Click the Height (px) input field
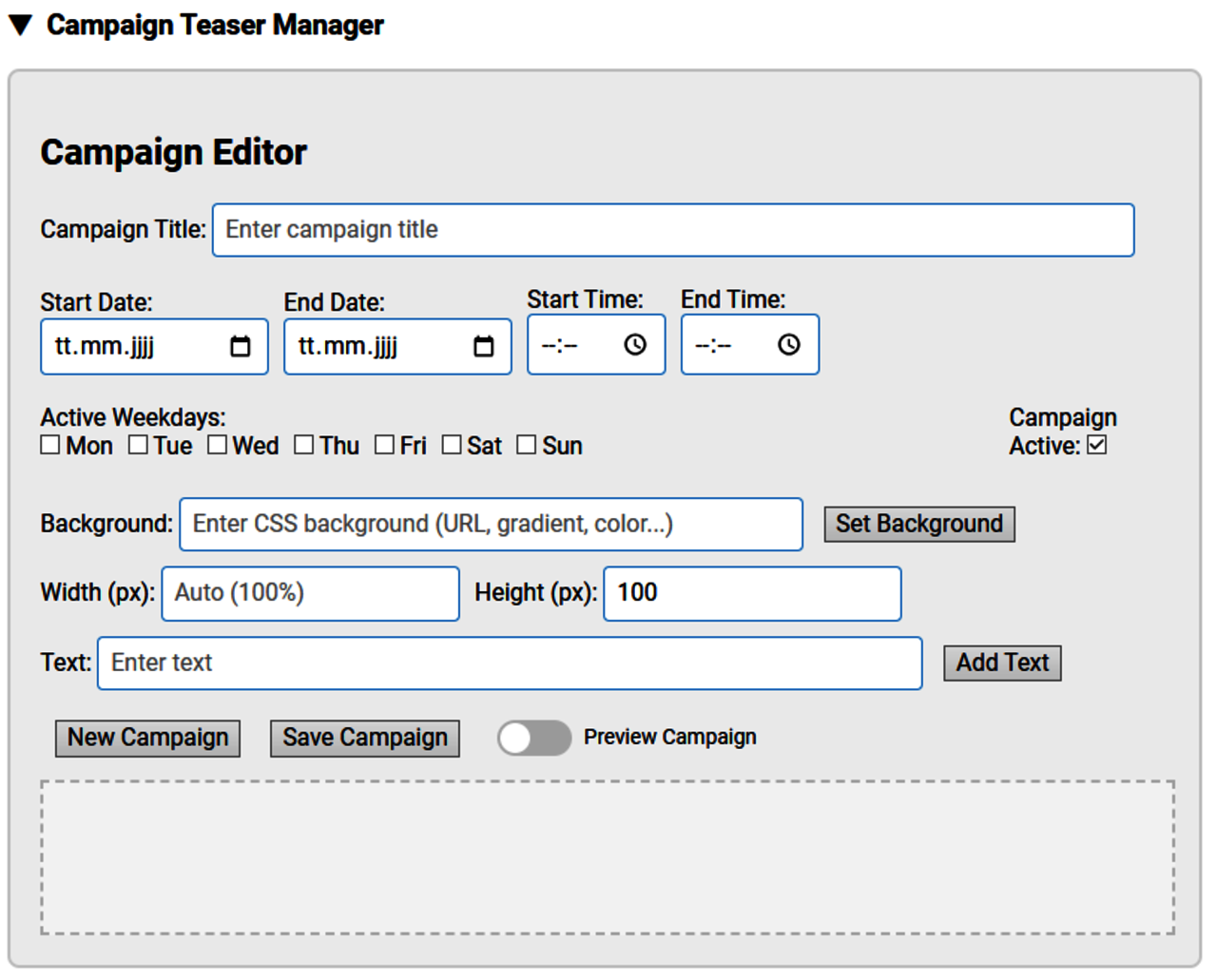Screen dimensions: 1217x980 click(751, 593)
